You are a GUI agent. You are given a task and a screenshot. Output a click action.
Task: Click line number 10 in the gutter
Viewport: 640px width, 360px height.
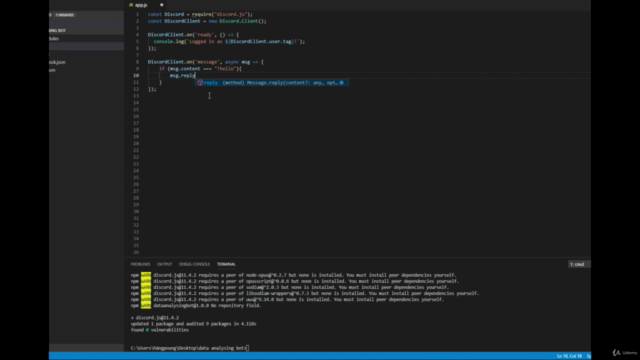136,76
